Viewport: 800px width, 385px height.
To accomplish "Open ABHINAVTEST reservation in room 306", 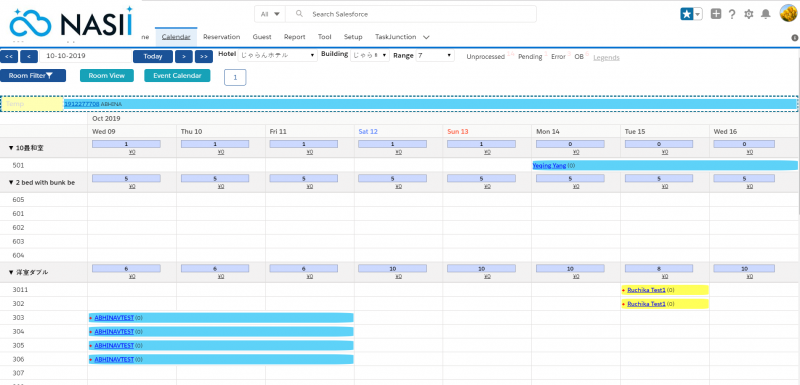I will pos(114,360).
